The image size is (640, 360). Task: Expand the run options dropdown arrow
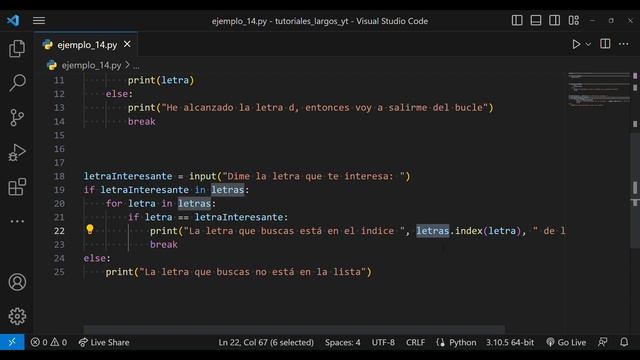point(588,44)
